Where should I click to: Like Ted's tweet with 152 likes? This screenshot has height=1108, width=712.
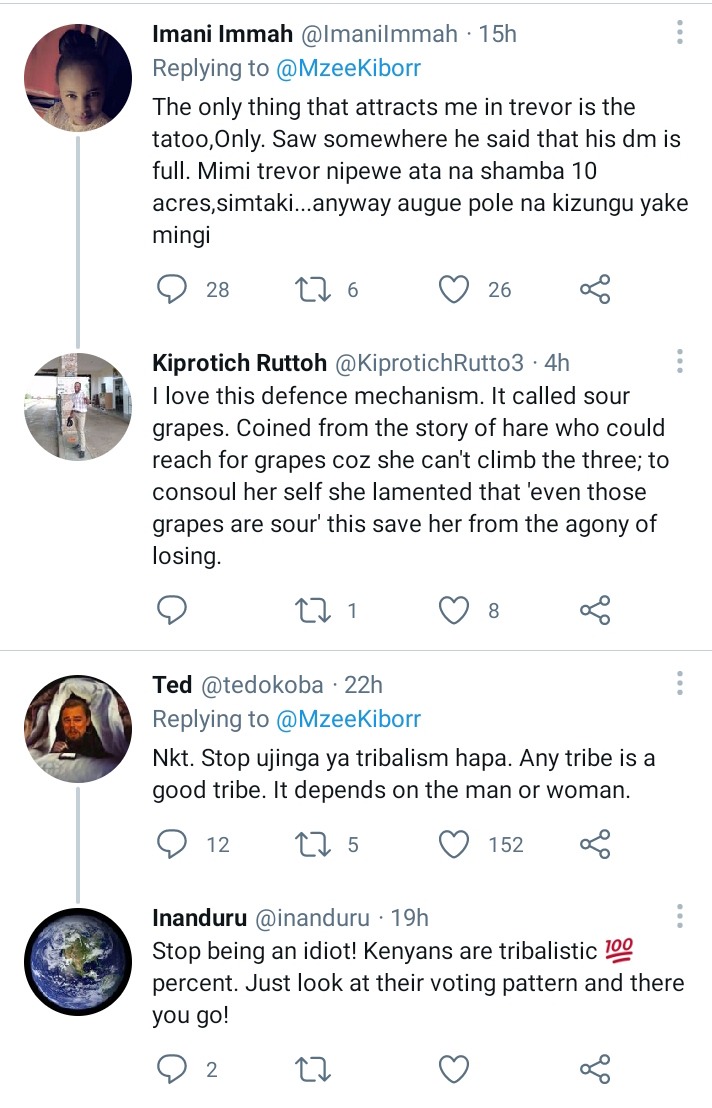453,844
